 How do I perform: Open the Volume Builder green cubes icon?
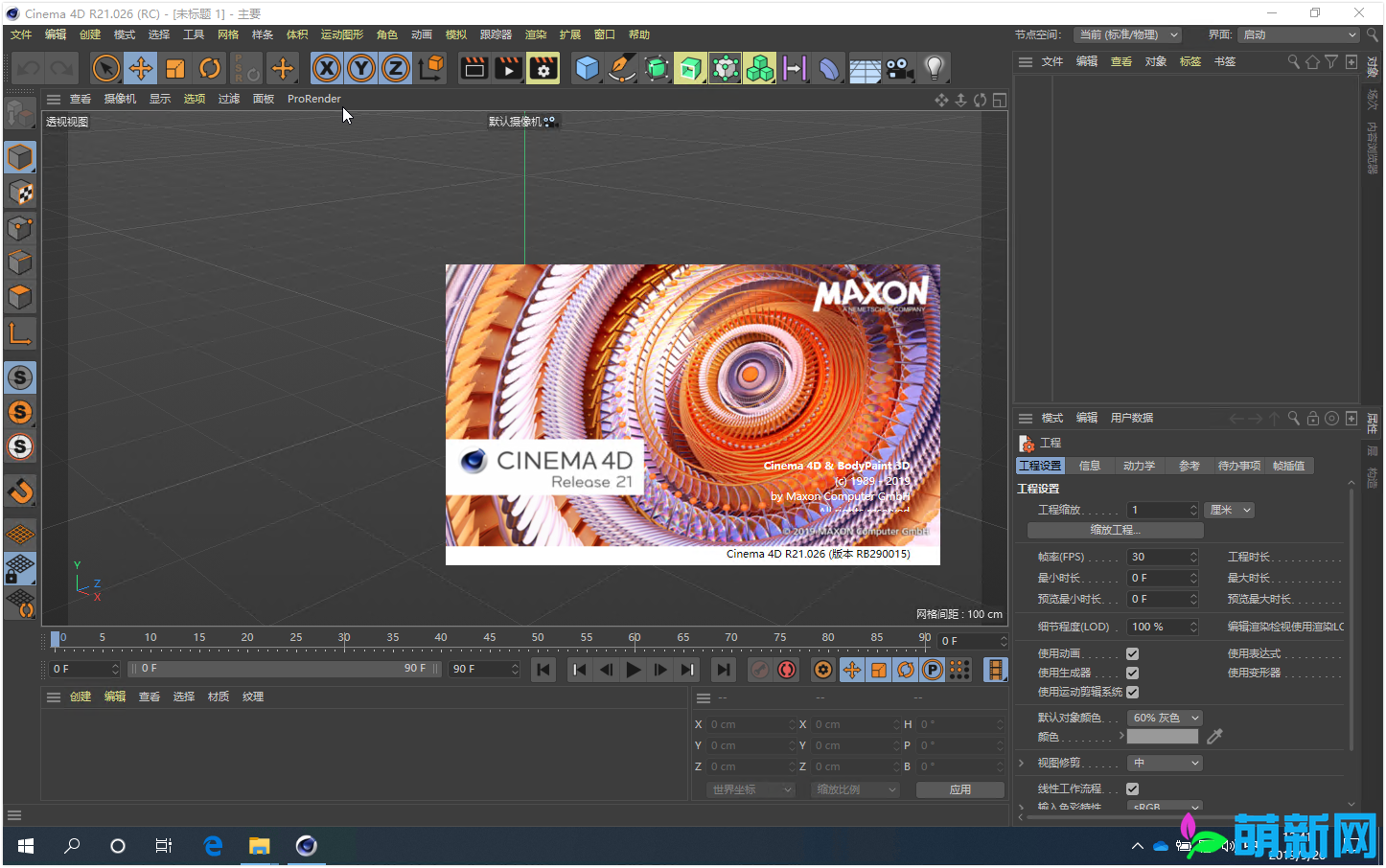(760, 68)
